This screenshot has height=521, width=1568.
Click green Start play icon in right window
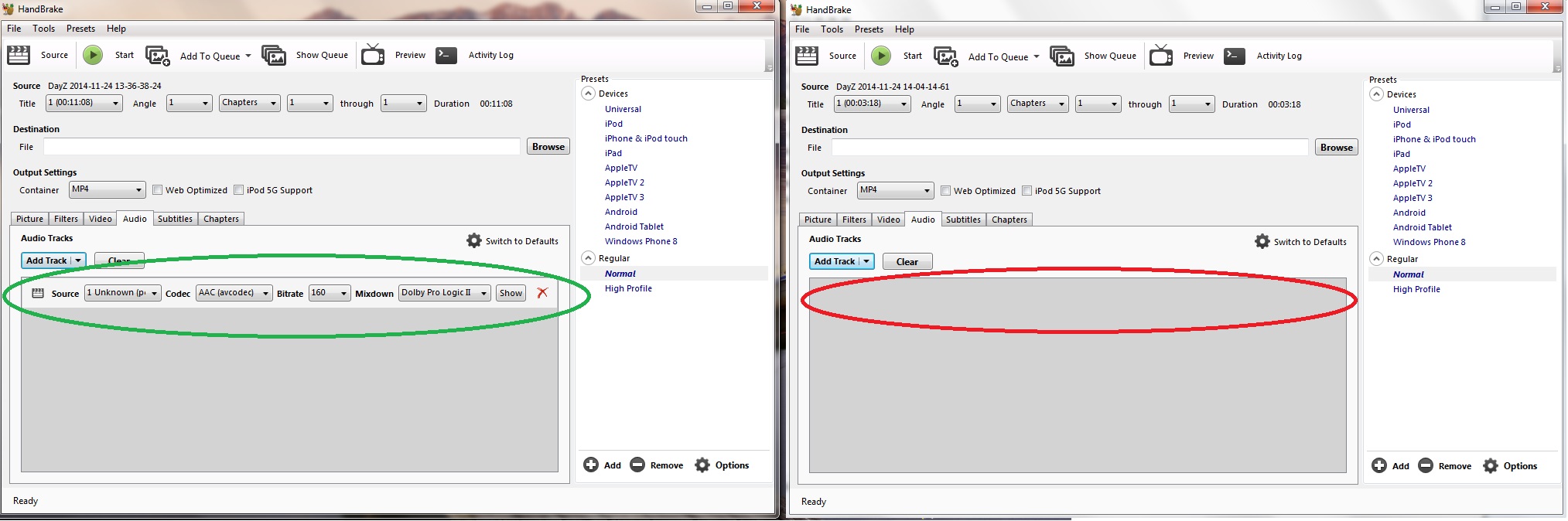[881, 56]
